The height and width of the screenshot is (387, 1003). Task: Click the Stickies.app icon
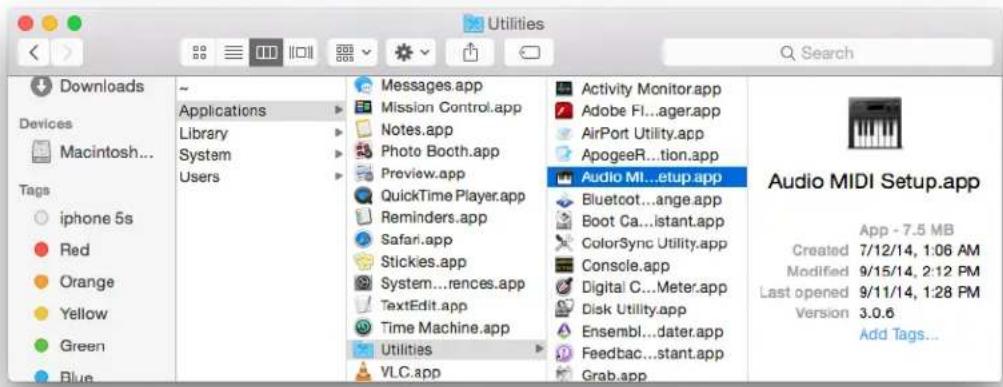coord(363,262)
